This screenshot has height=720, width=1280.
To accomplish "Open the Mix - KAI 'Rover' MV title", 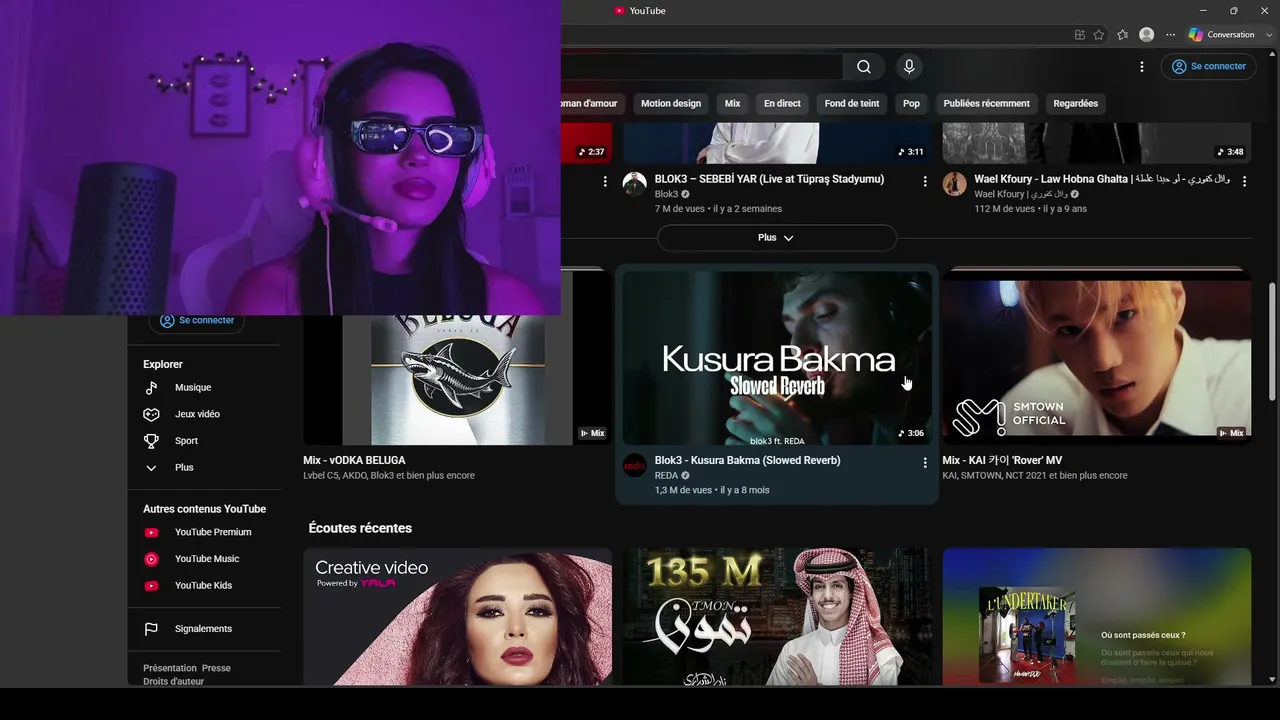I will (x=1002, y=461).
